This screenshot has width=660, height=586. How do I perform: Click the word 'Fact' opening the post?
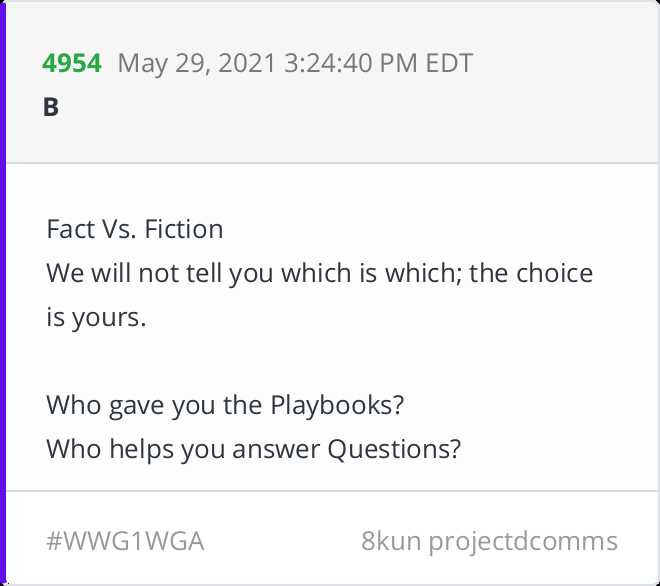point(69,229)
